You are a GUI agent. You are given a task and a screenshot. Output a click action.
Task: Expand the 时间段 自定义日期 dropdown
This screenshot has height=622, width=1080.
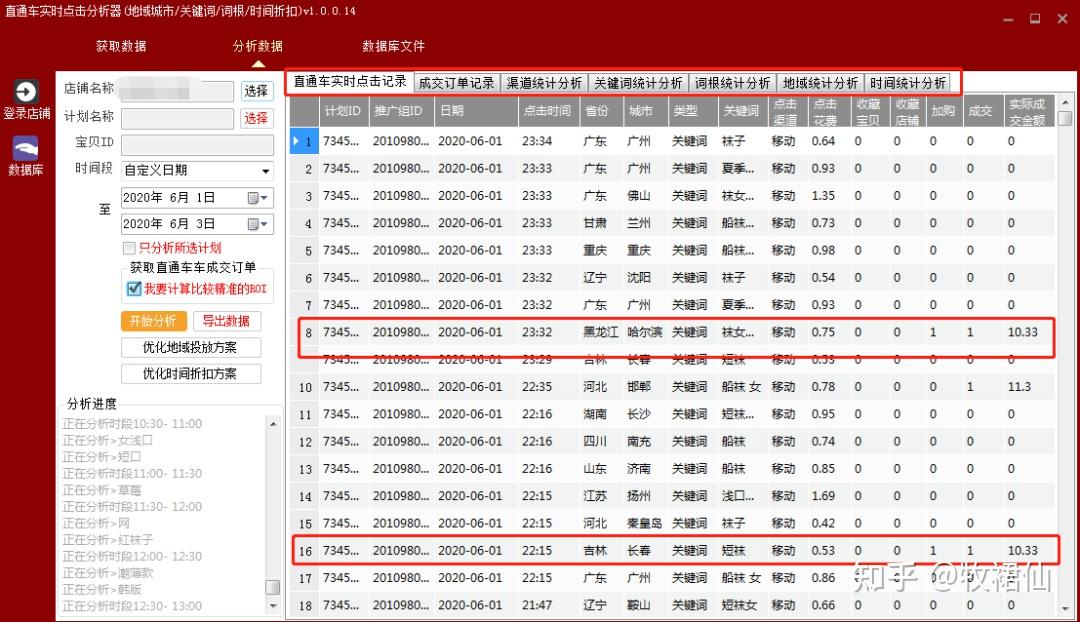click(265, 171)
